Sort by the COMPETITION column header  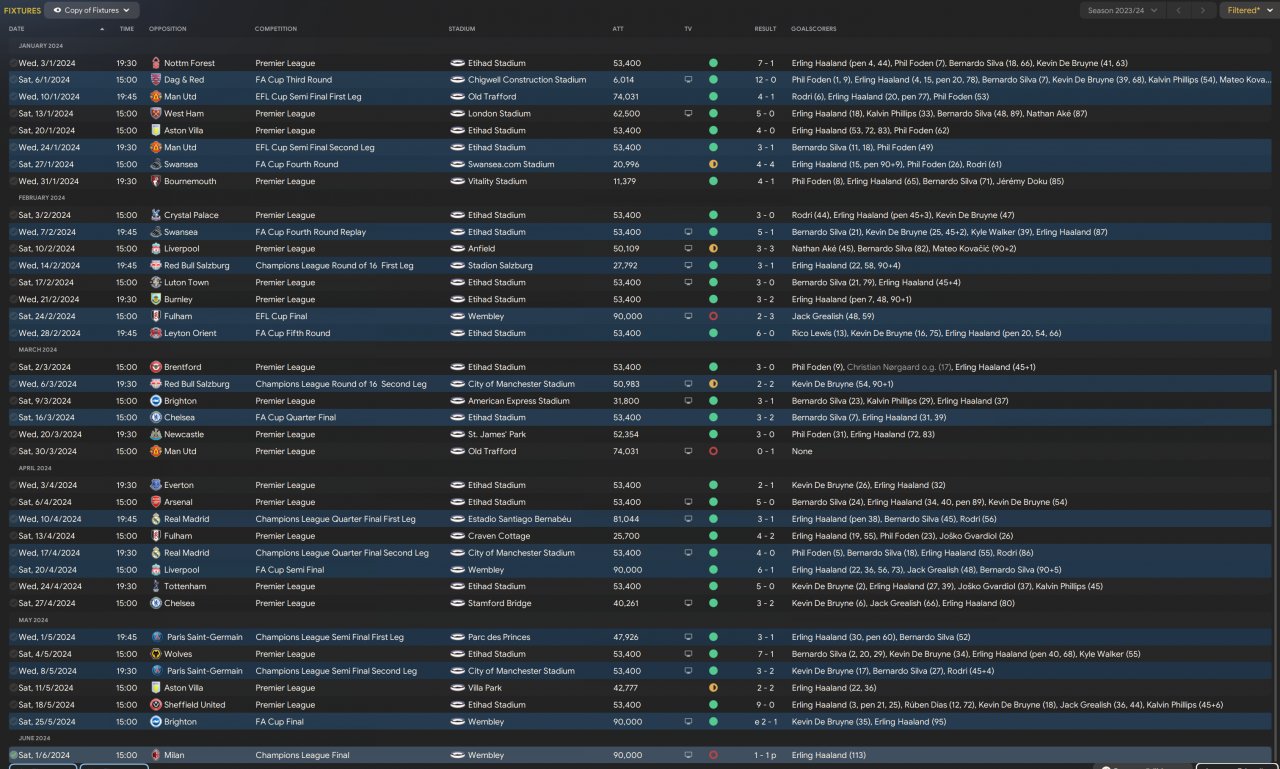(276, 29)
